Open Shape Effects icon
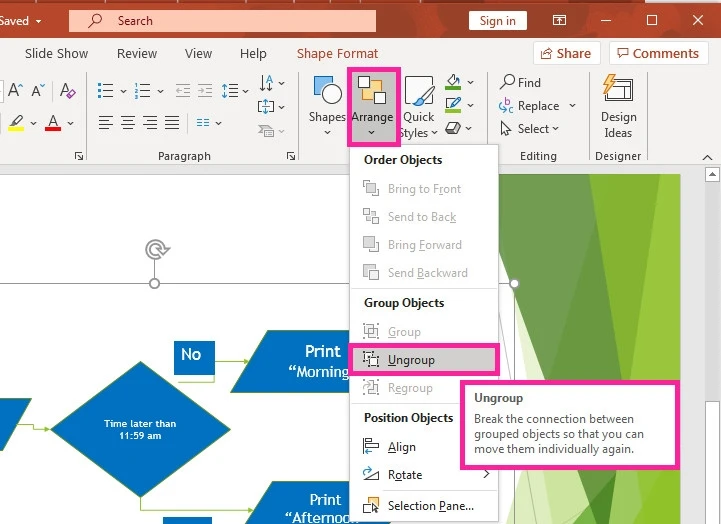This screenshot has width=721, height=524. (453, 128)
